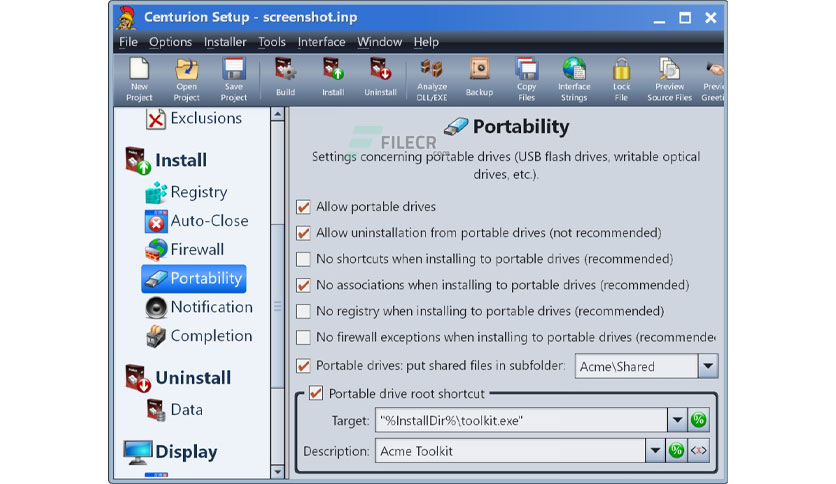
Task: Enable No registry when installing option
Action: [303, 311]
